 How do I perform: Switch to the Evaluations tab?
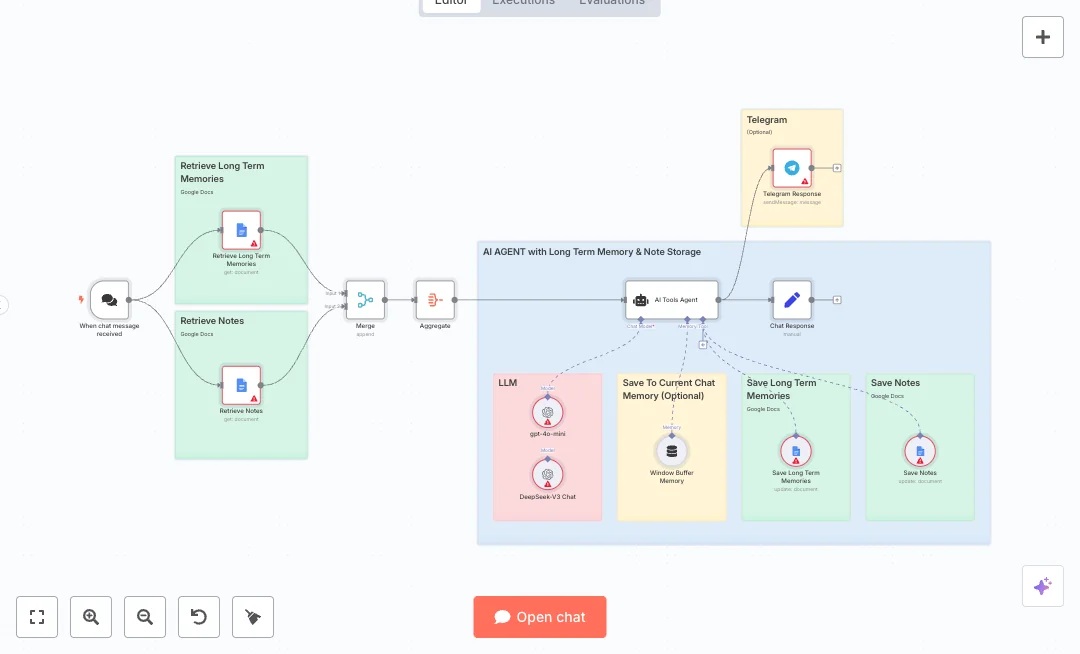point(612,3)
